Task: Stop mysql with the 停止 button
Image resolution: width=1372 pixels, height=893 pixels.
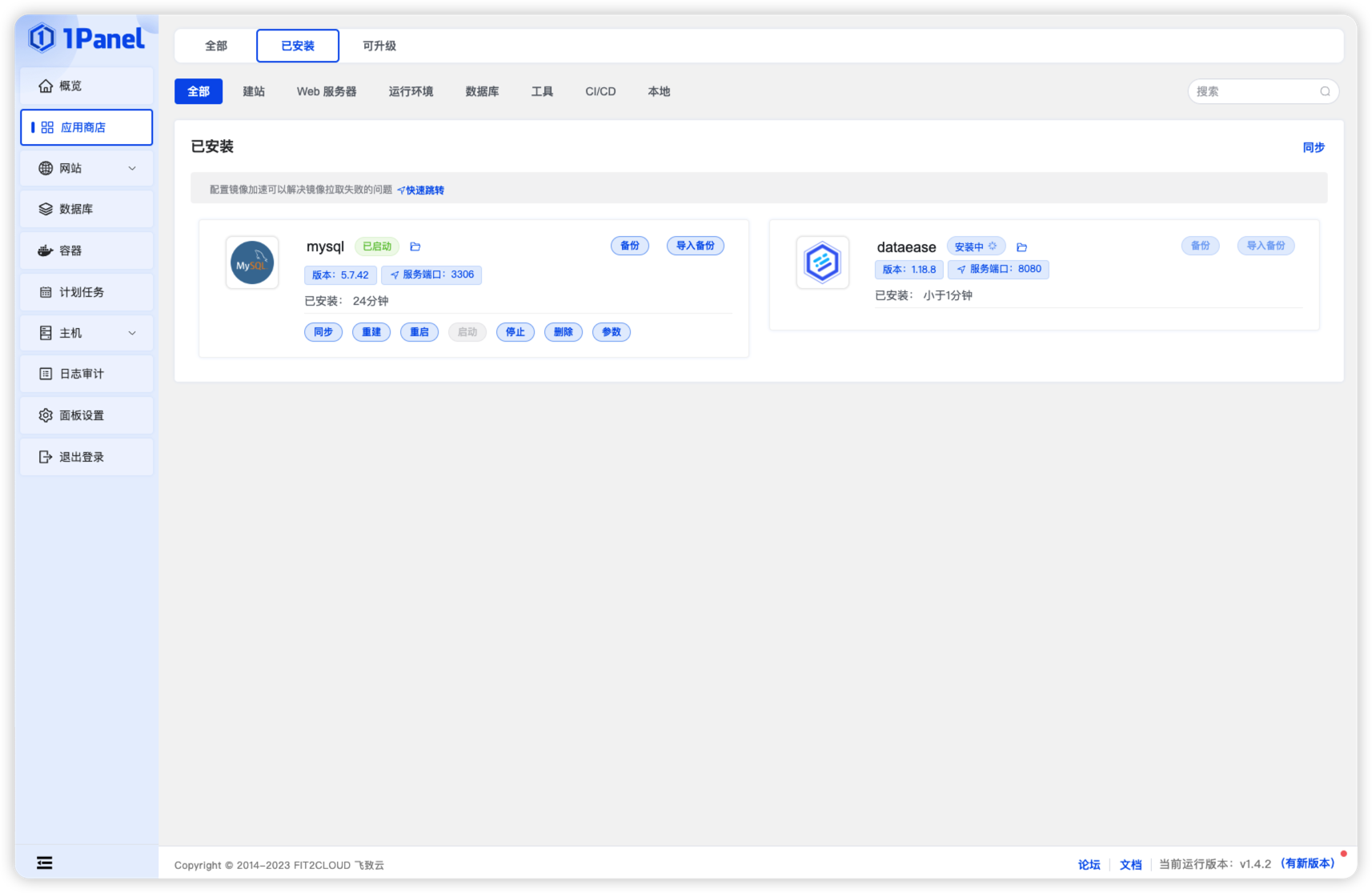Action: pyautogui.click(x=515, y=332)
